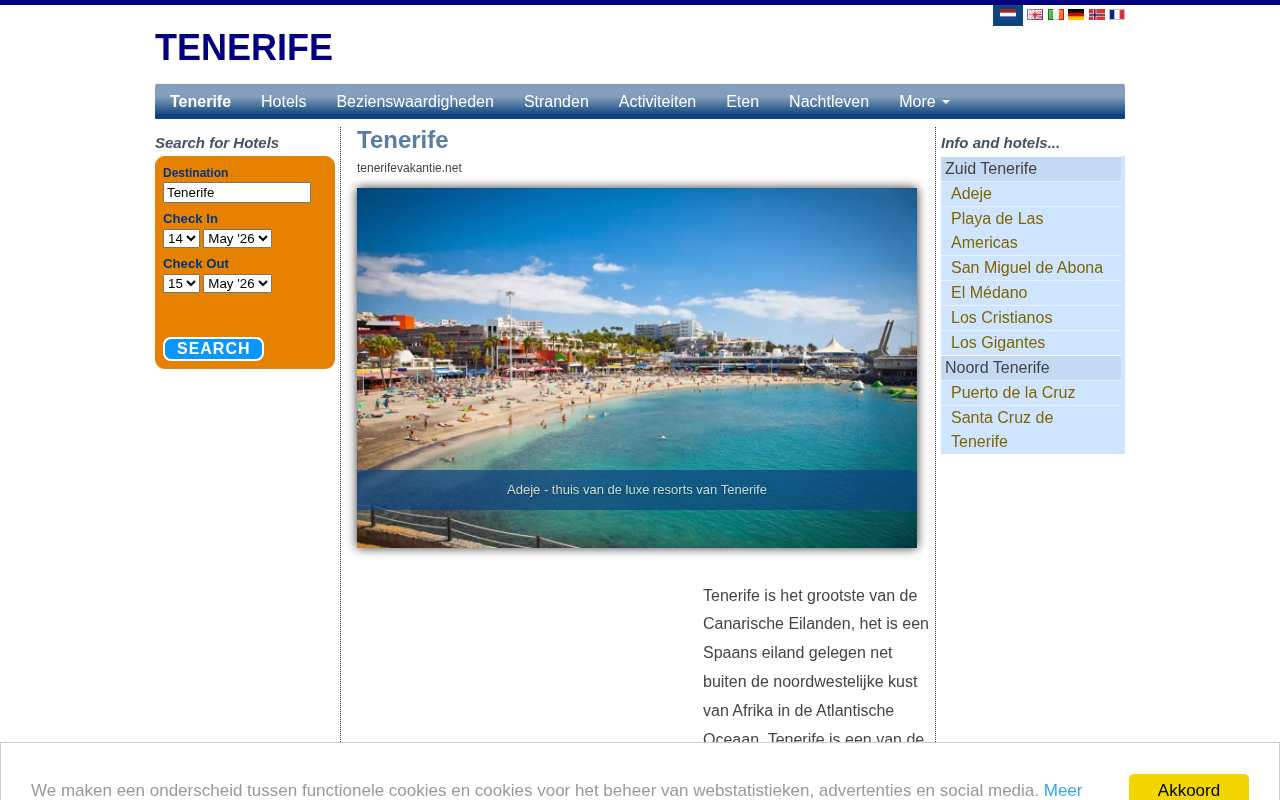The width and height of the screenshot is (1280, 800).
Task: Go to the Stranden menu item
Action: pos(556,102)
